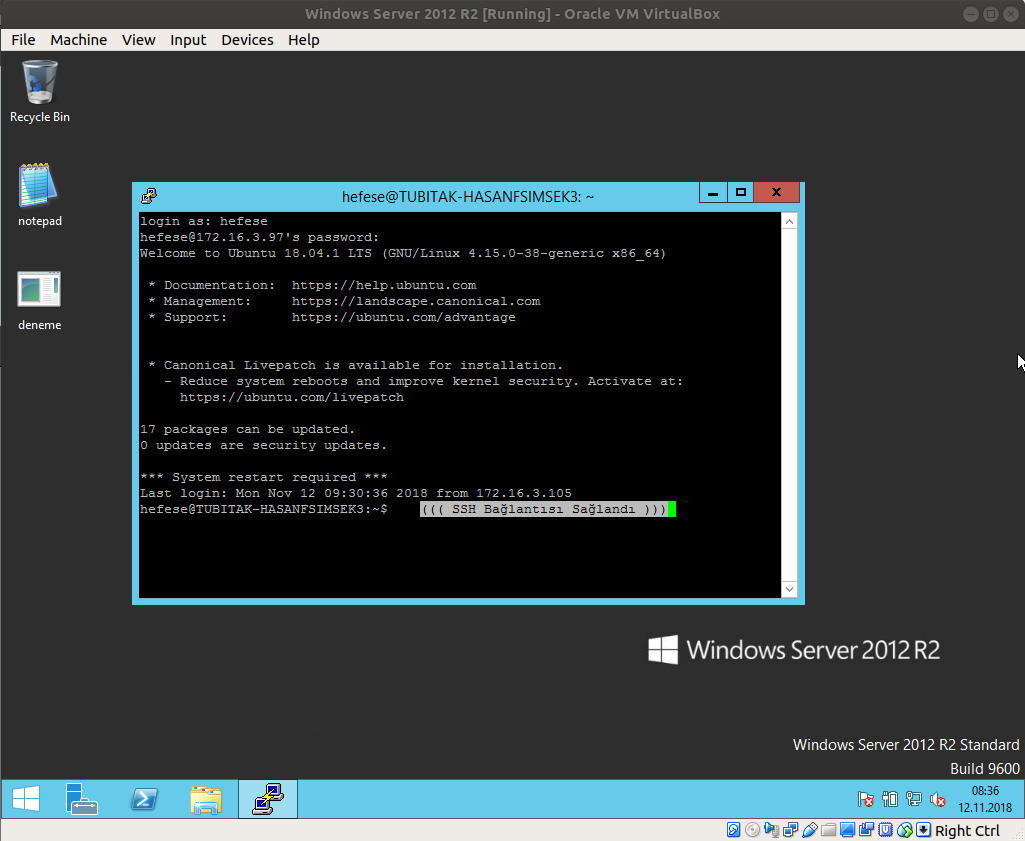
Task: Open Action Center flag tray icon
Action: point(865,799)
